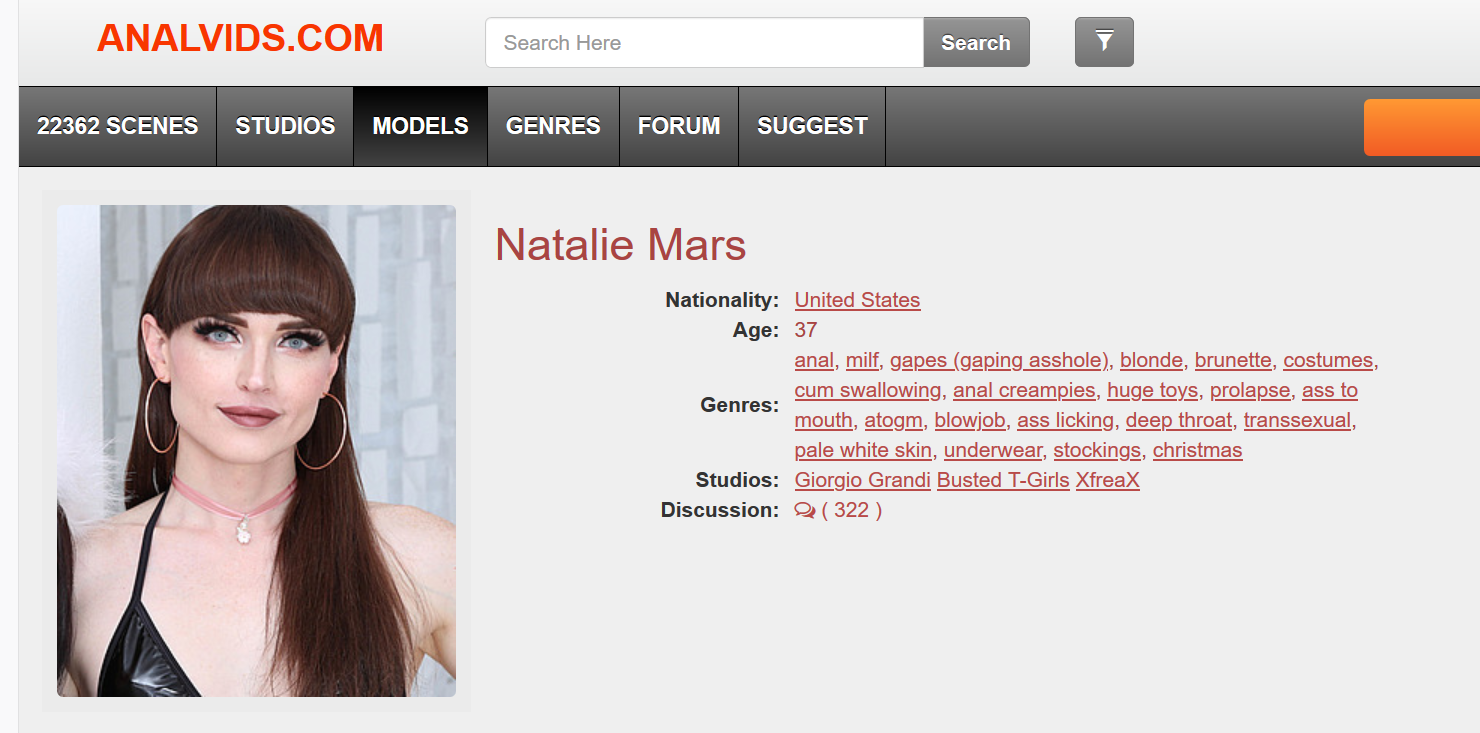Click the profile photo thumbnail
The image size is (1480, 733).
click(x=256, y=450)
